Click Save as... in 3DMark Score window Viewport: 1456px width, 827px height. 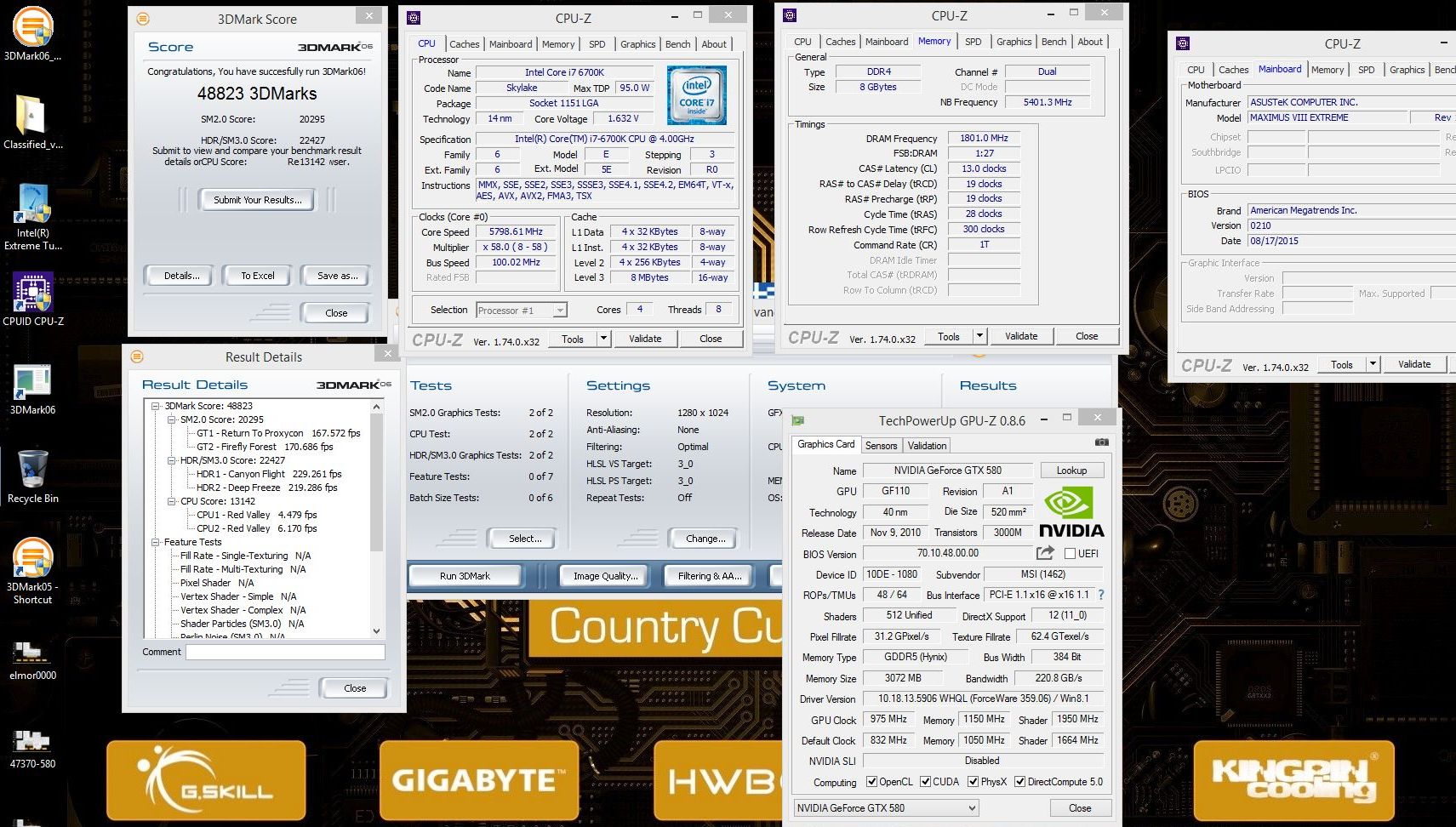tap(337, 276)
